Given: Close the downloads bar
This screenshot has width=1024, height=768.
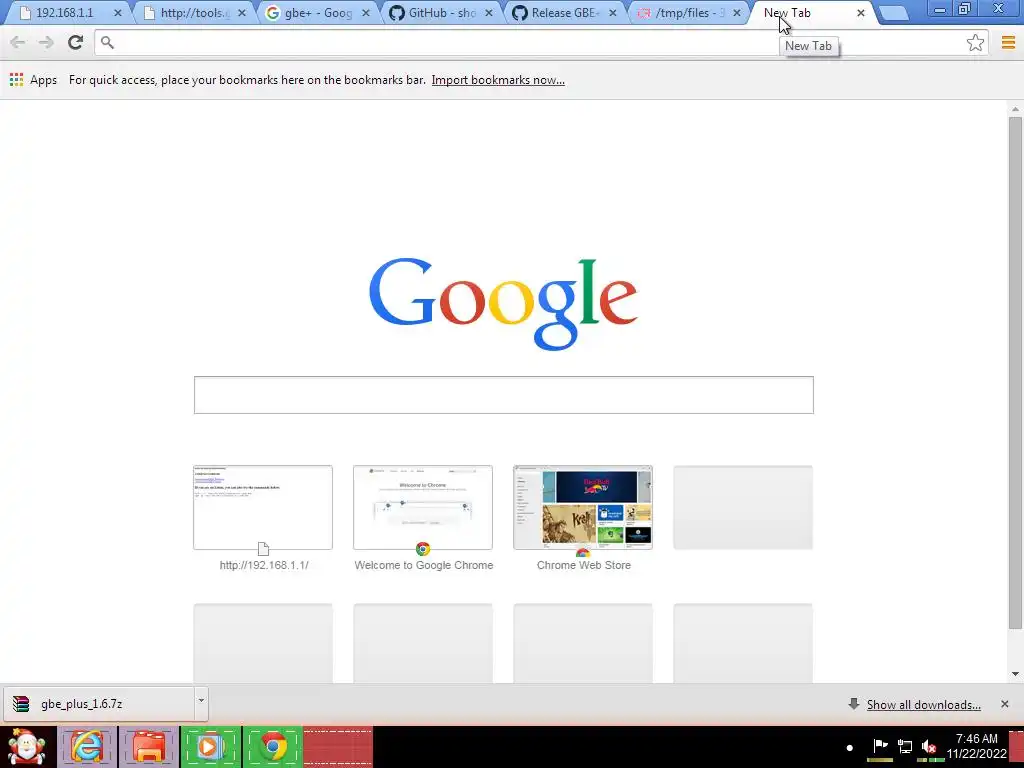Looking at the screenshot, I should click(x=1004, y=704).
